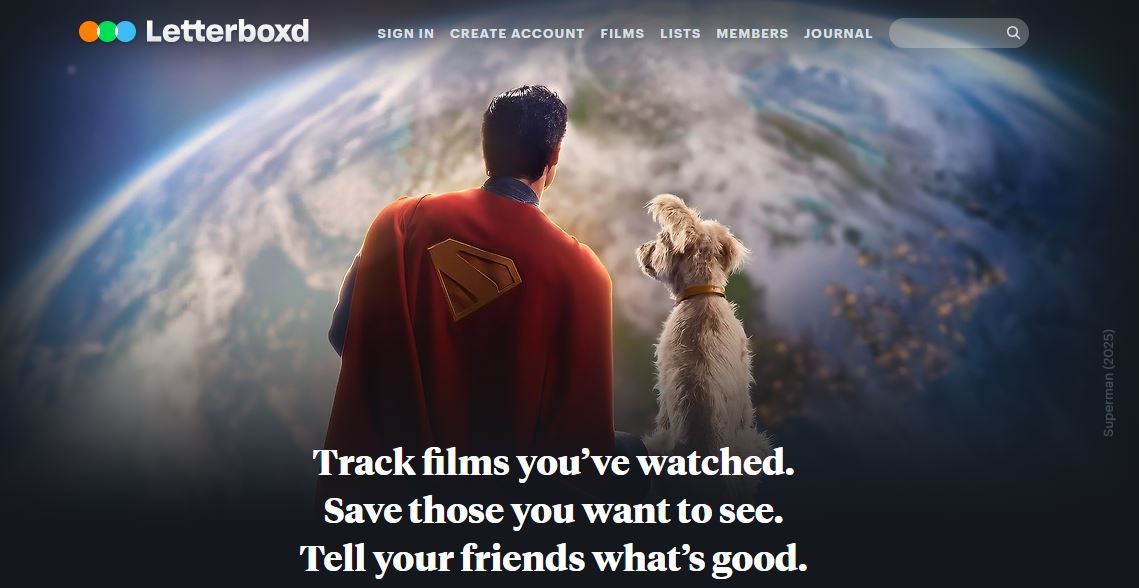Click the line 'Tell your friends what's good.'
This screenshot has width=1139, height=588.
(554, 558)
